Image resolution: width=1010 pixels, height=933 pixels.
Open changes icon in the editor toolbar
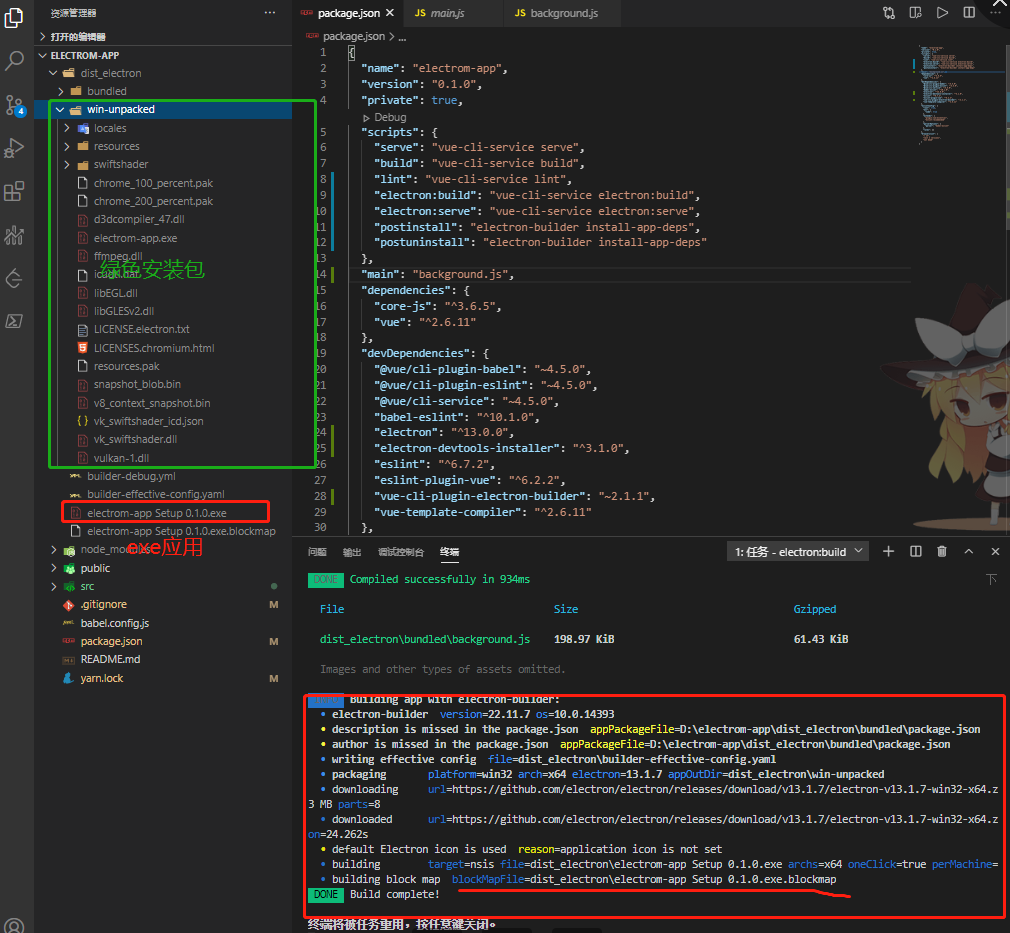pos(915,13)
